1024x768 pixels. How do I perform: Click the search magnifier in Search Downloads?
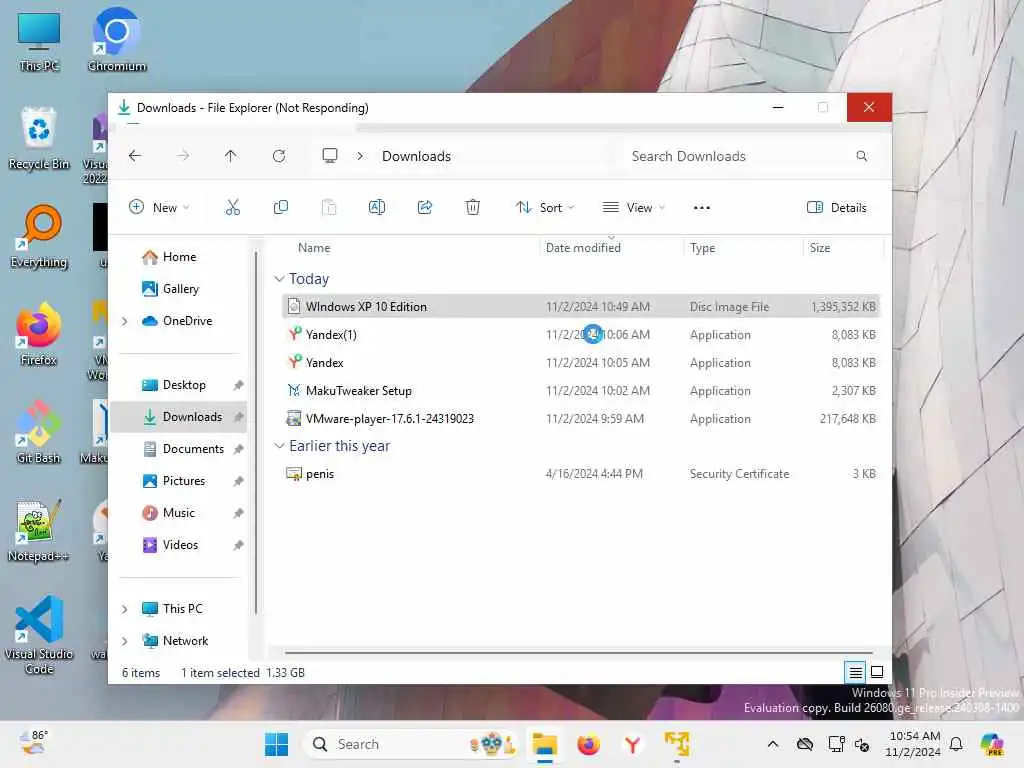click(x=862, y=156)
